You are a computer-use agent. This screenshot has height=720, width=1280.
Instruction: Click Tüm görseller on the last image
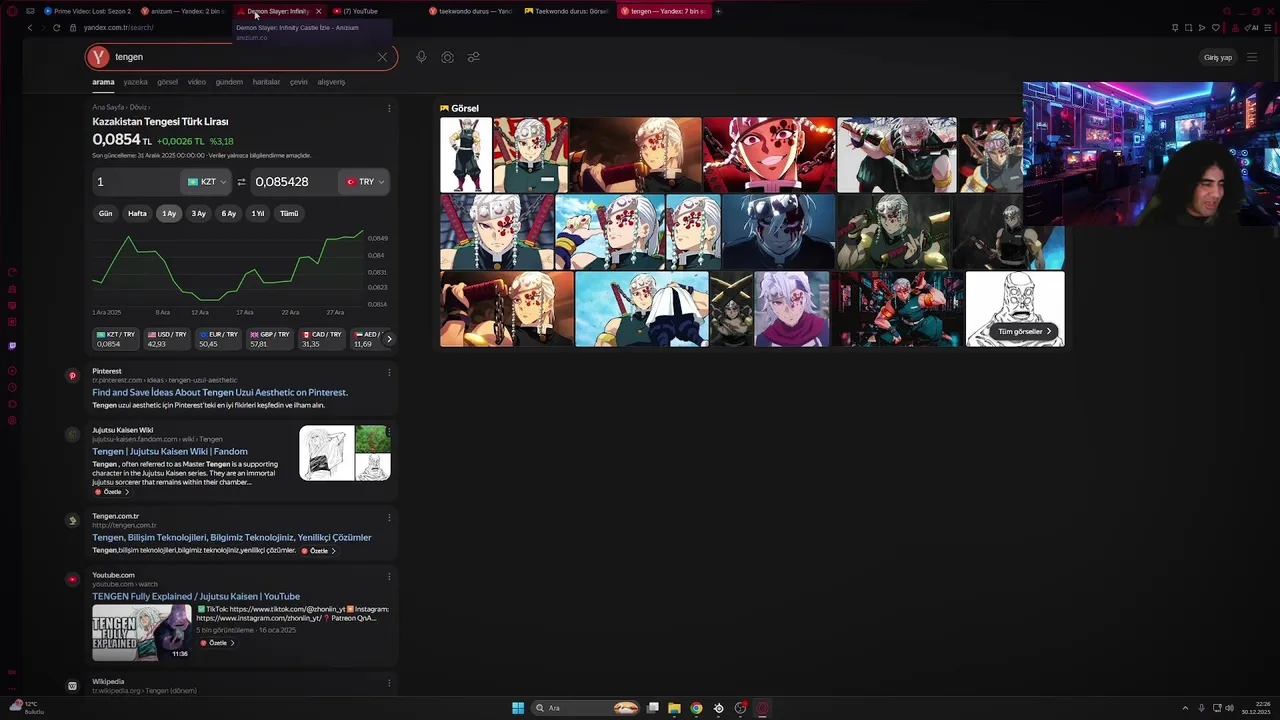[x=1025, y=331]
